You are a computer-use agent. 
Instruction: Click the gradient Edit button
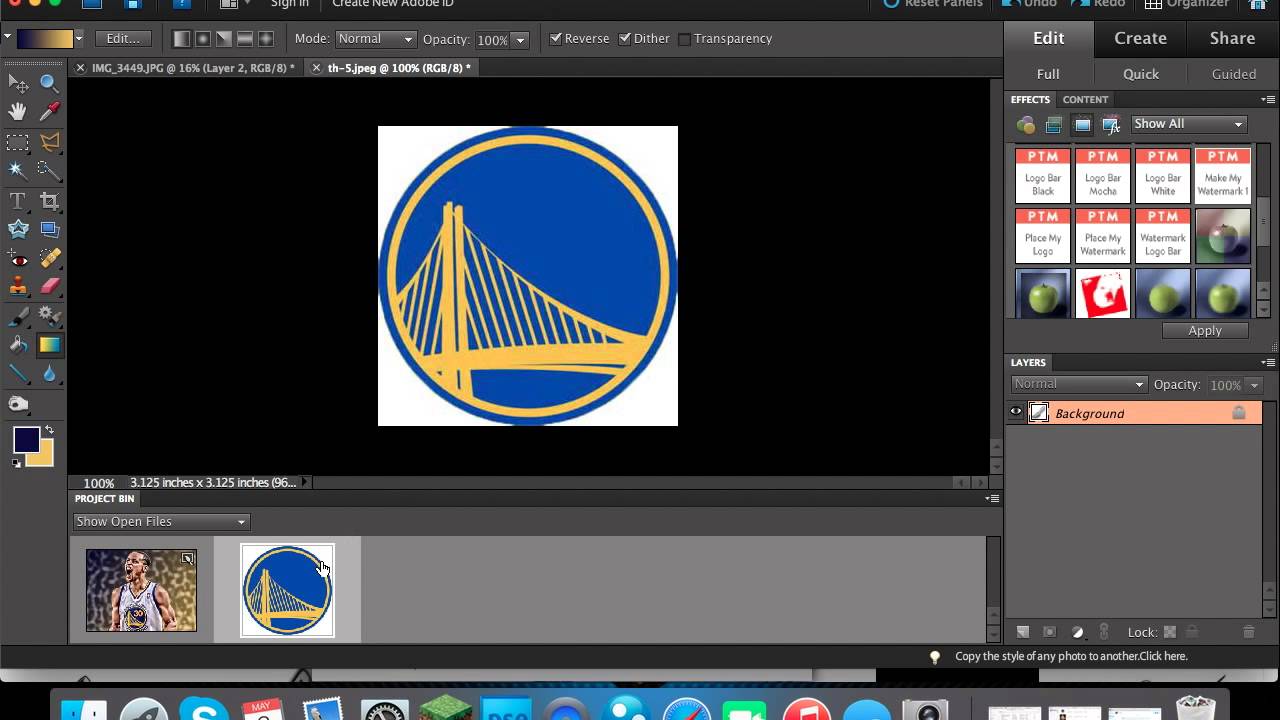point(123,39)
